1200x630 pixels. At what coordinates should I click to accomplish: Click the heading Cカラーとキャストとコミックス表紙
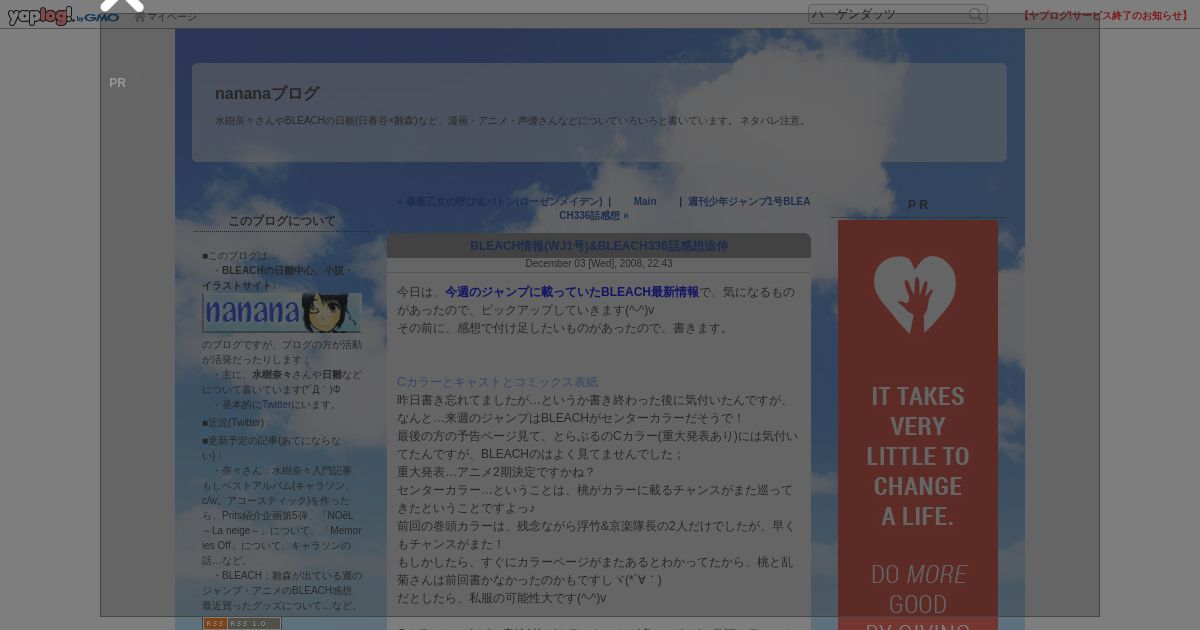497,382
